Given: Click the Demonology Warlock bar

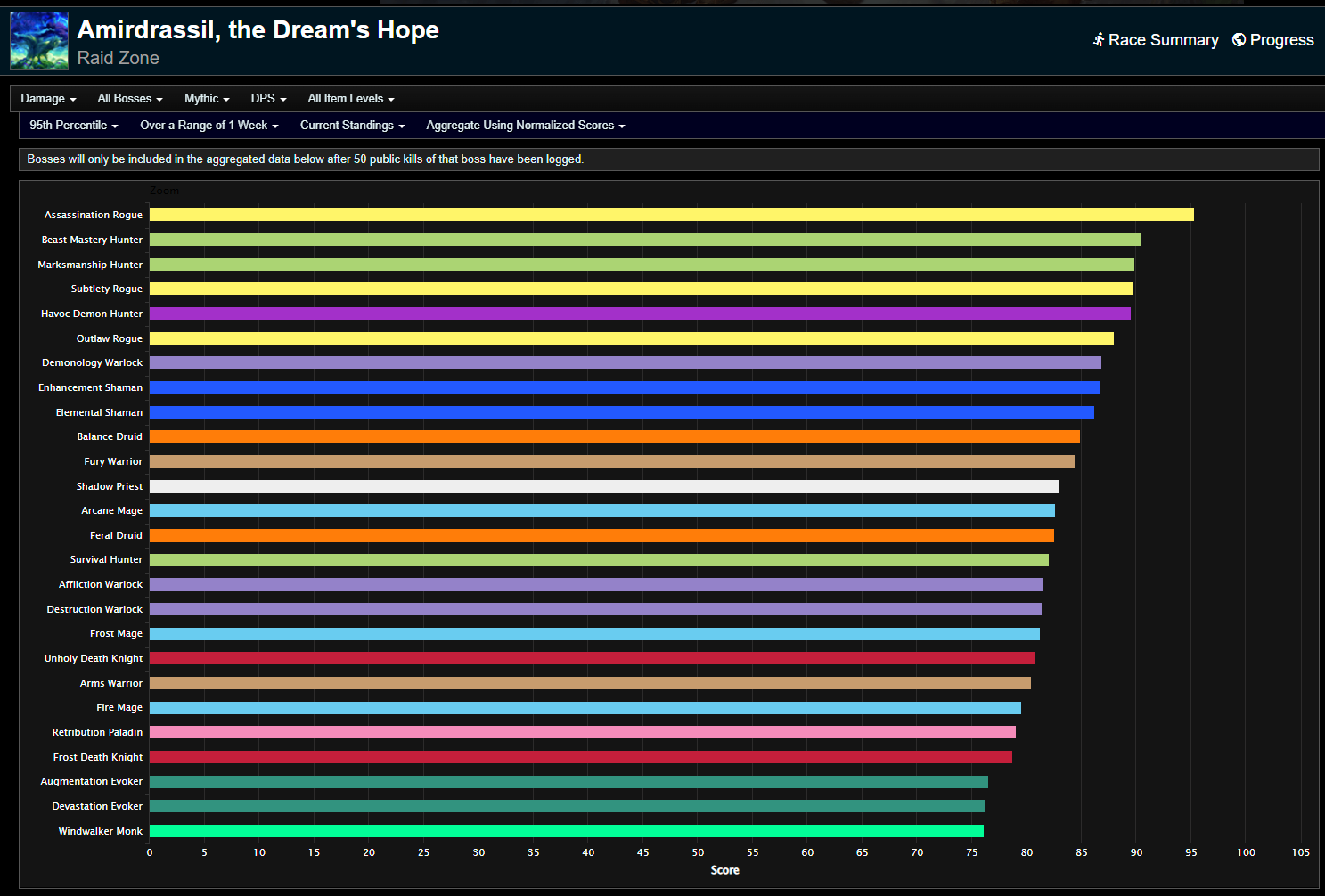Looking at the screenshot, I should tap(626, 362).
